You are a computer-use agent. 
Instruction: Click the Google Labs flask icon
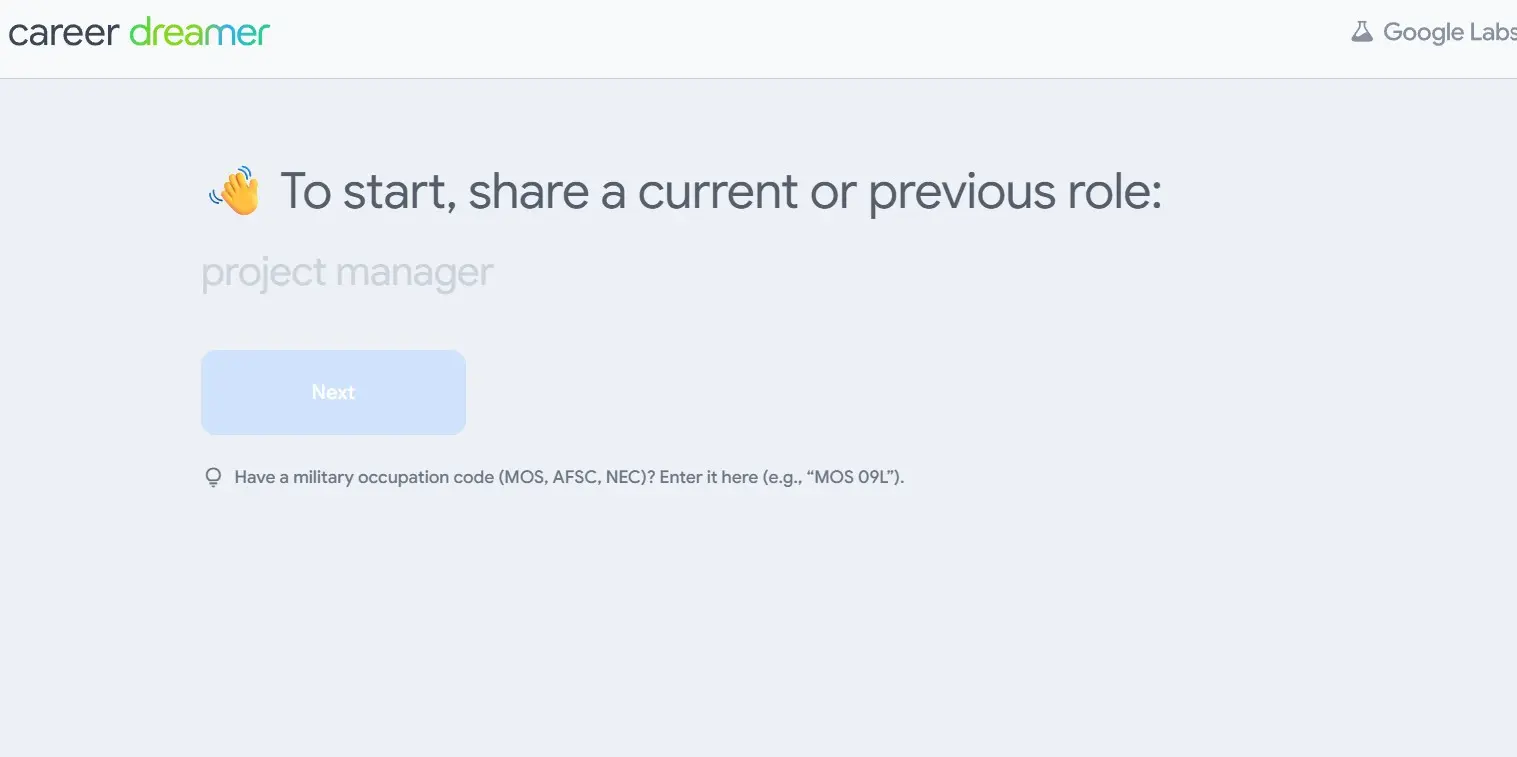pos(1362,32)
